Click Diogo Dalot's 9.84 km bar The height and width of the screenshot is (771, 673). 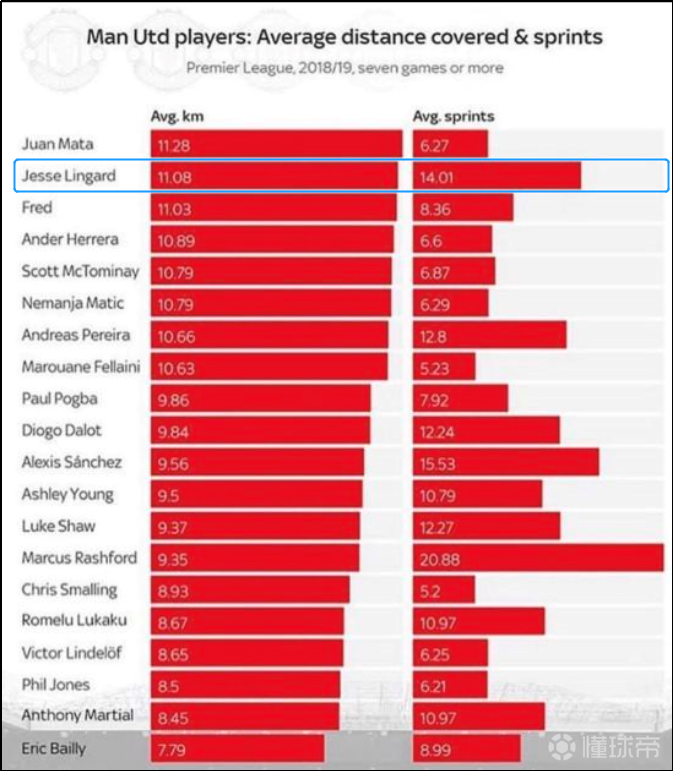click(x=260, y=430)
